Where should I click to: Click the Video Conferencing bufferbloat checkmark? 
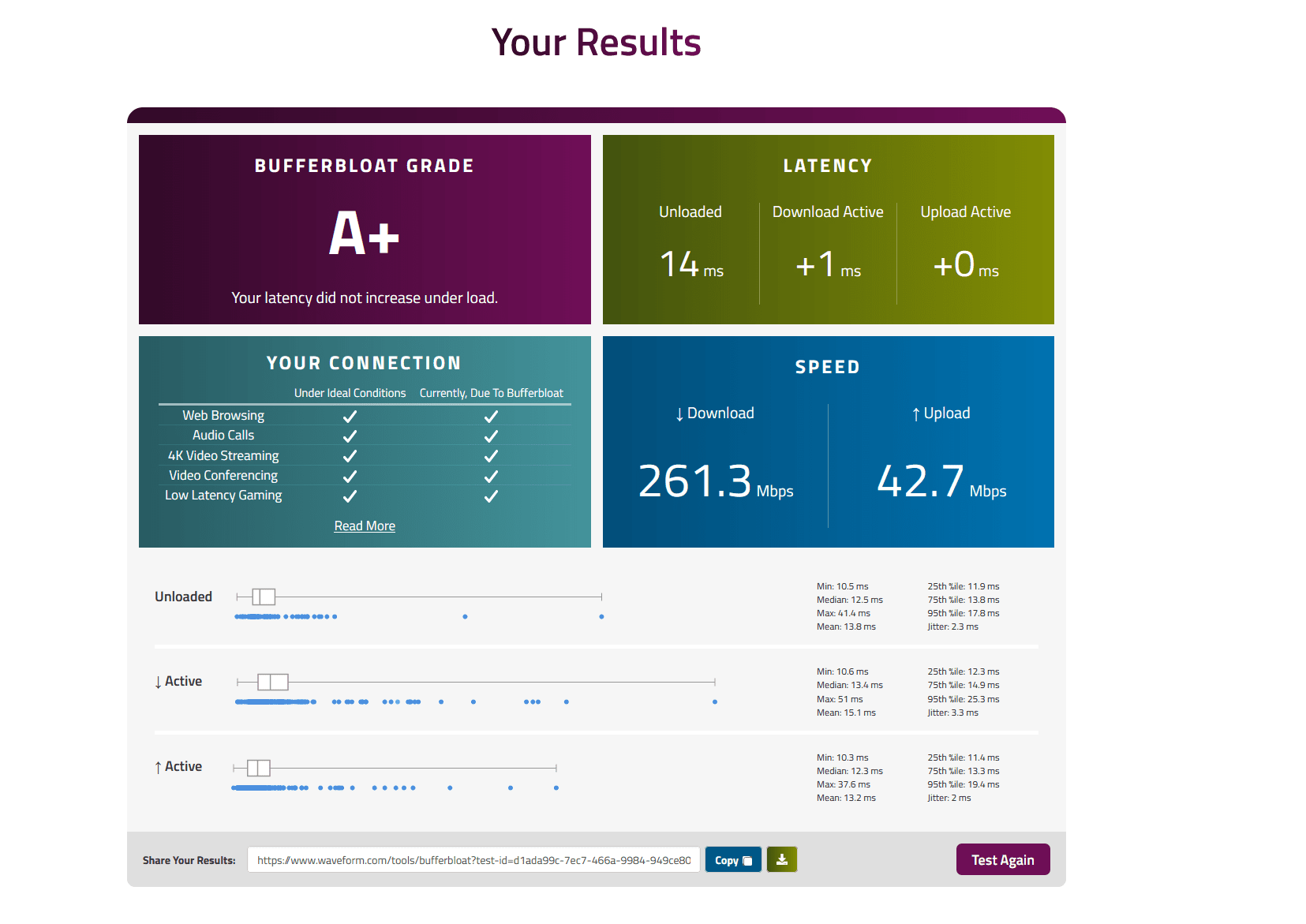click(491, 476)
